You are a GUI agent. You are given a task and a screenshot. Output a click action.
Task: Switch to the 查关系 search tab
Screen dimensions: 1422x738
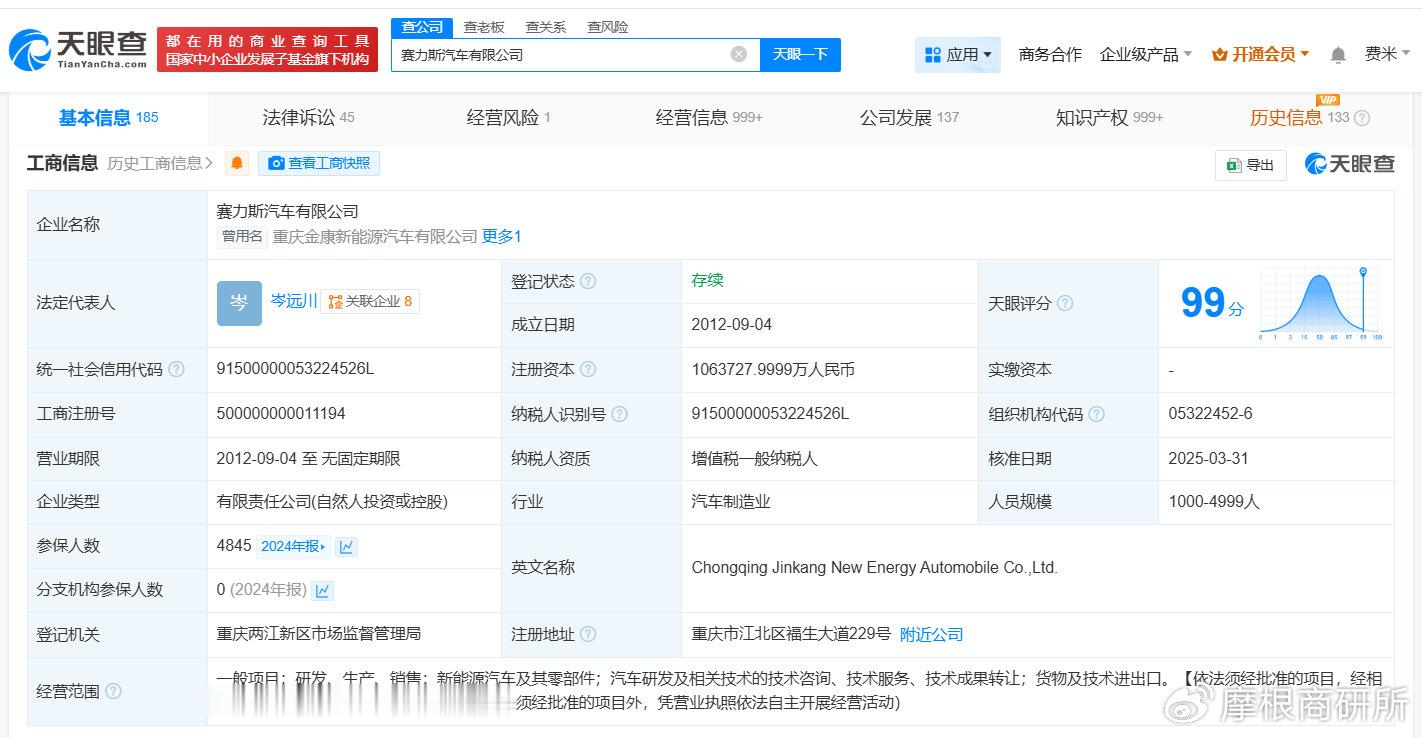pos(546,27)
